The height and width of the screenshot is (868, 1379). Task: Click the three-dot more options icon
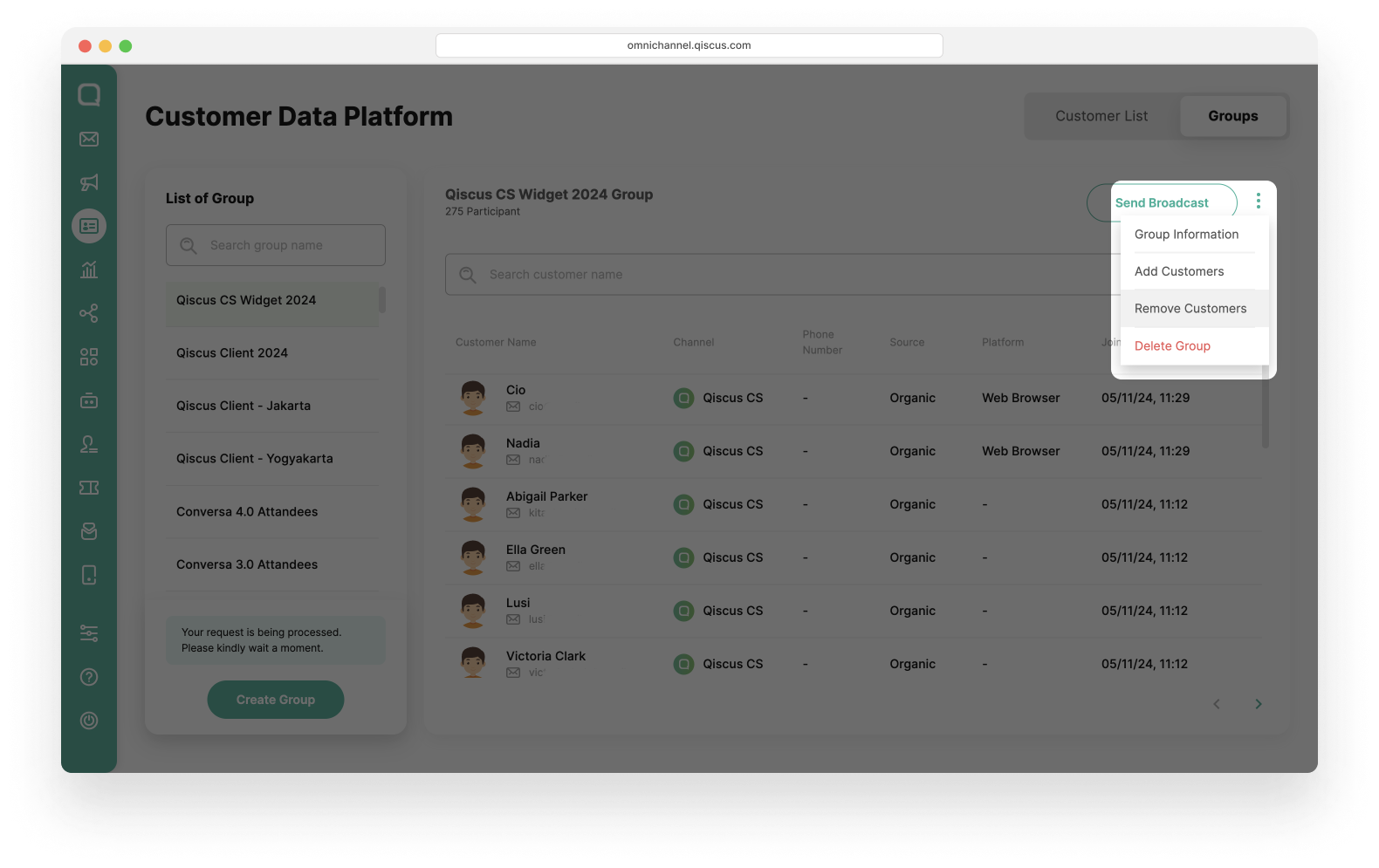tap(1258, 202)
